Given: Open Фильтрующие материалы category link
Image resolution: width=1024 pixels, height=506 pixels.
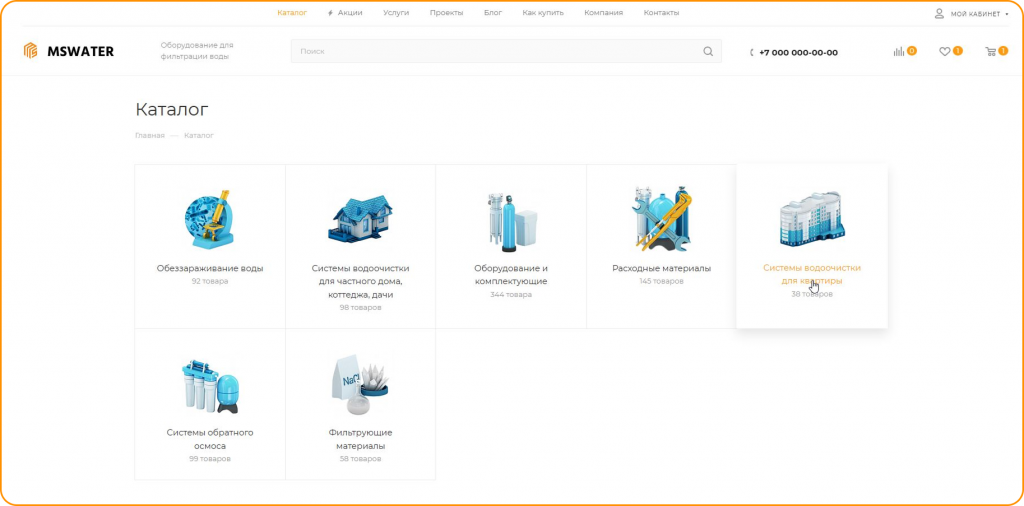Looking at the screenshot, I should [x=360, y=439].
